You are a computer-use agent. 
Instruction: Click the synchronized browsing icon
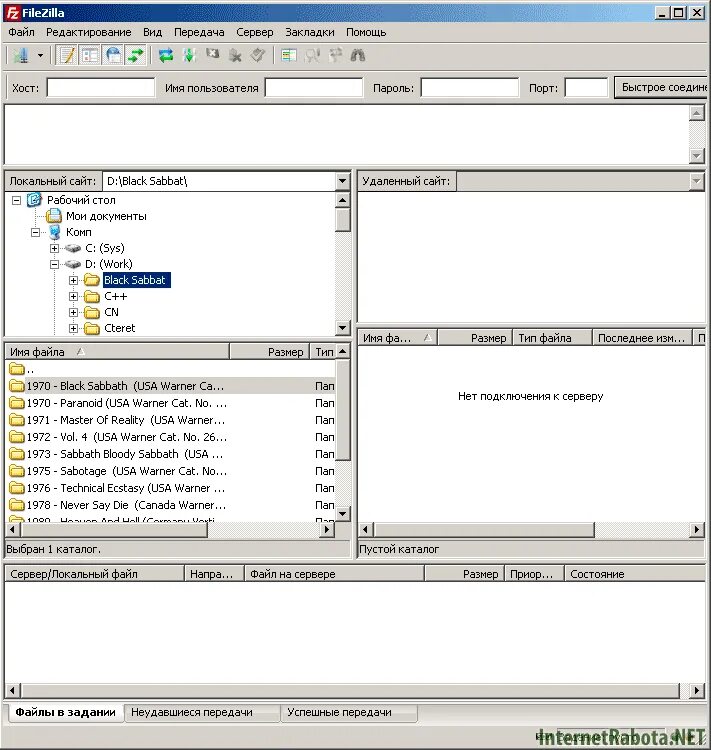(x=335, y=55)
